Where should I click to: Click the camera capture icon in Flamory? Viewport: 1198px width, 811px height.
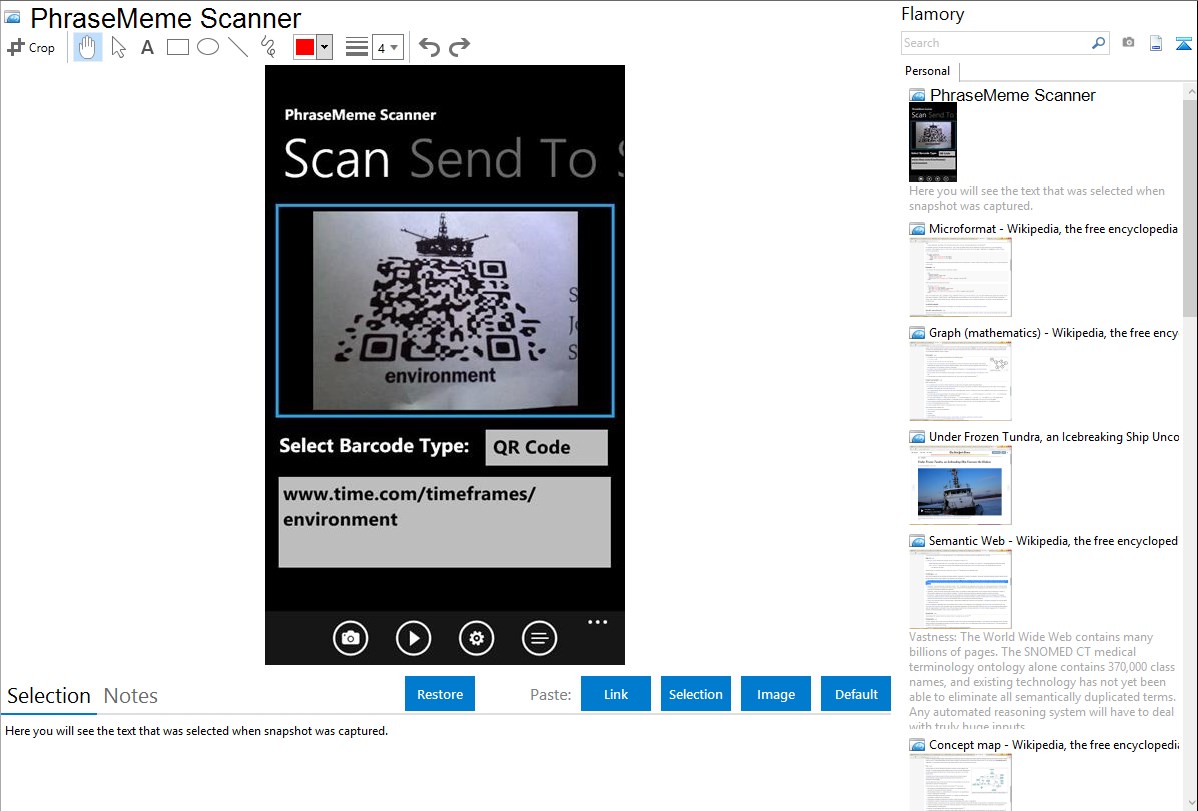pyautogui.click(x=1128, y=43)
